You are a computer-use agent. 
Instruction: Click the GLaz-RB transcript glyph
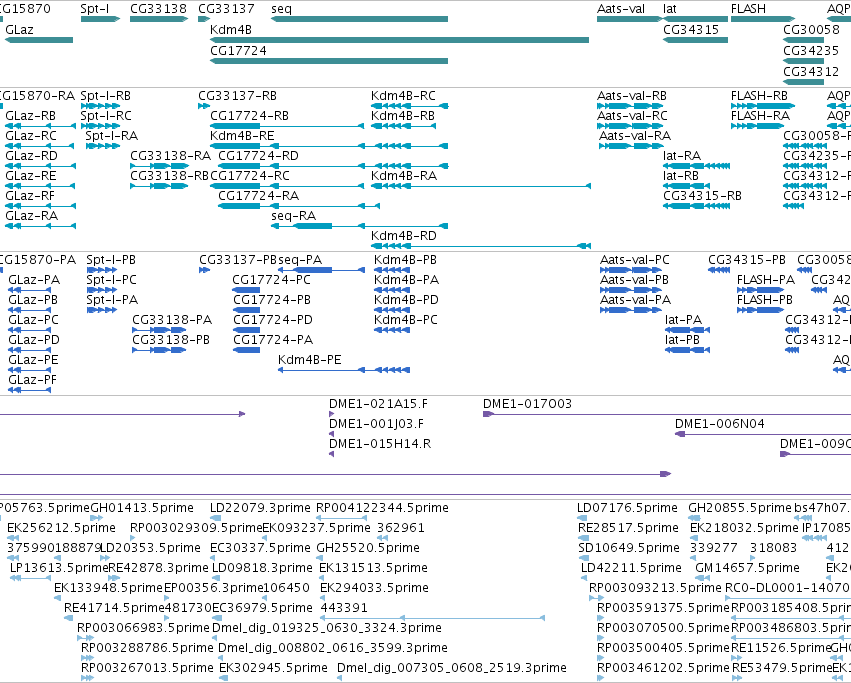pyautogui.click(x=40, y=126)
